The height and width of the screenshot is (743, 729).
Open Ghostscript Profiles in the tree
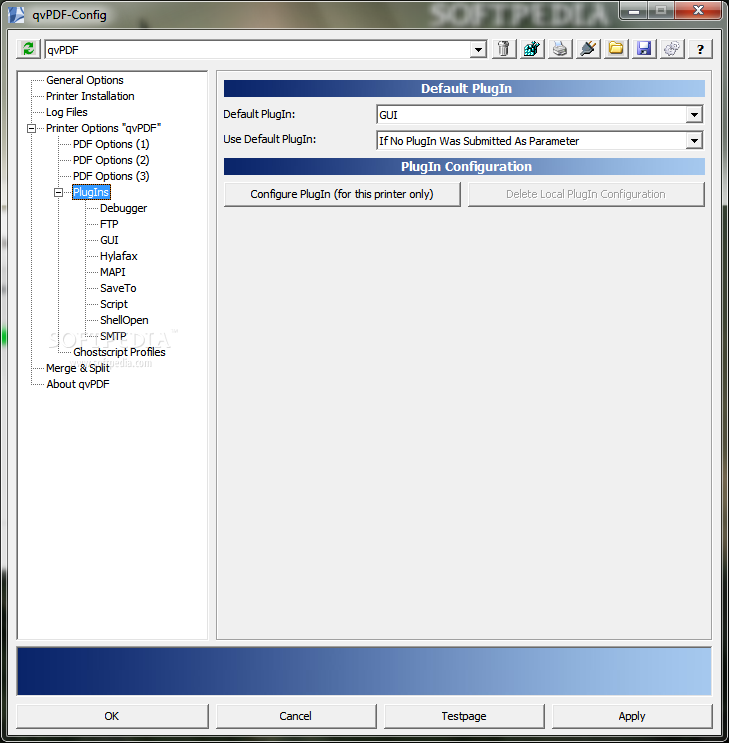click(119, 352)
